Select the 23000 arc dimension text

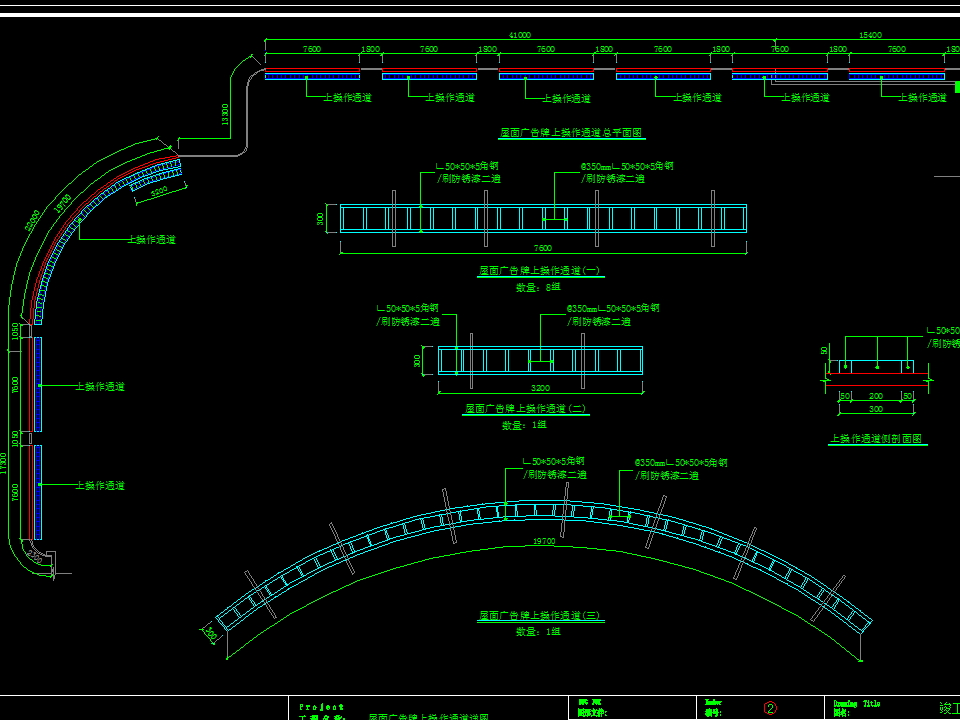coord(32,220)
